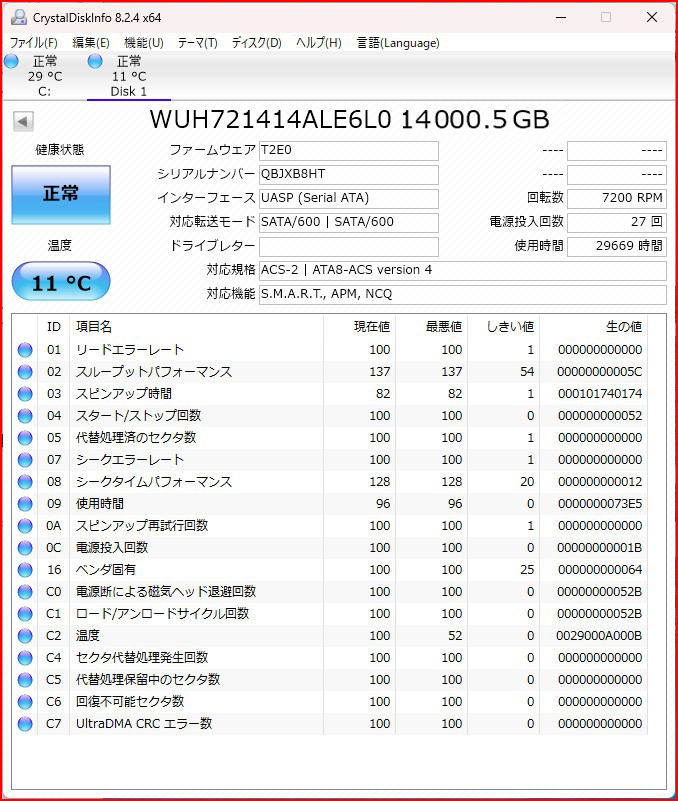Click status orb for 温度 C2 row
This screenshot has height=801, width=678.
pyautogui.click(x=25, y=636)
